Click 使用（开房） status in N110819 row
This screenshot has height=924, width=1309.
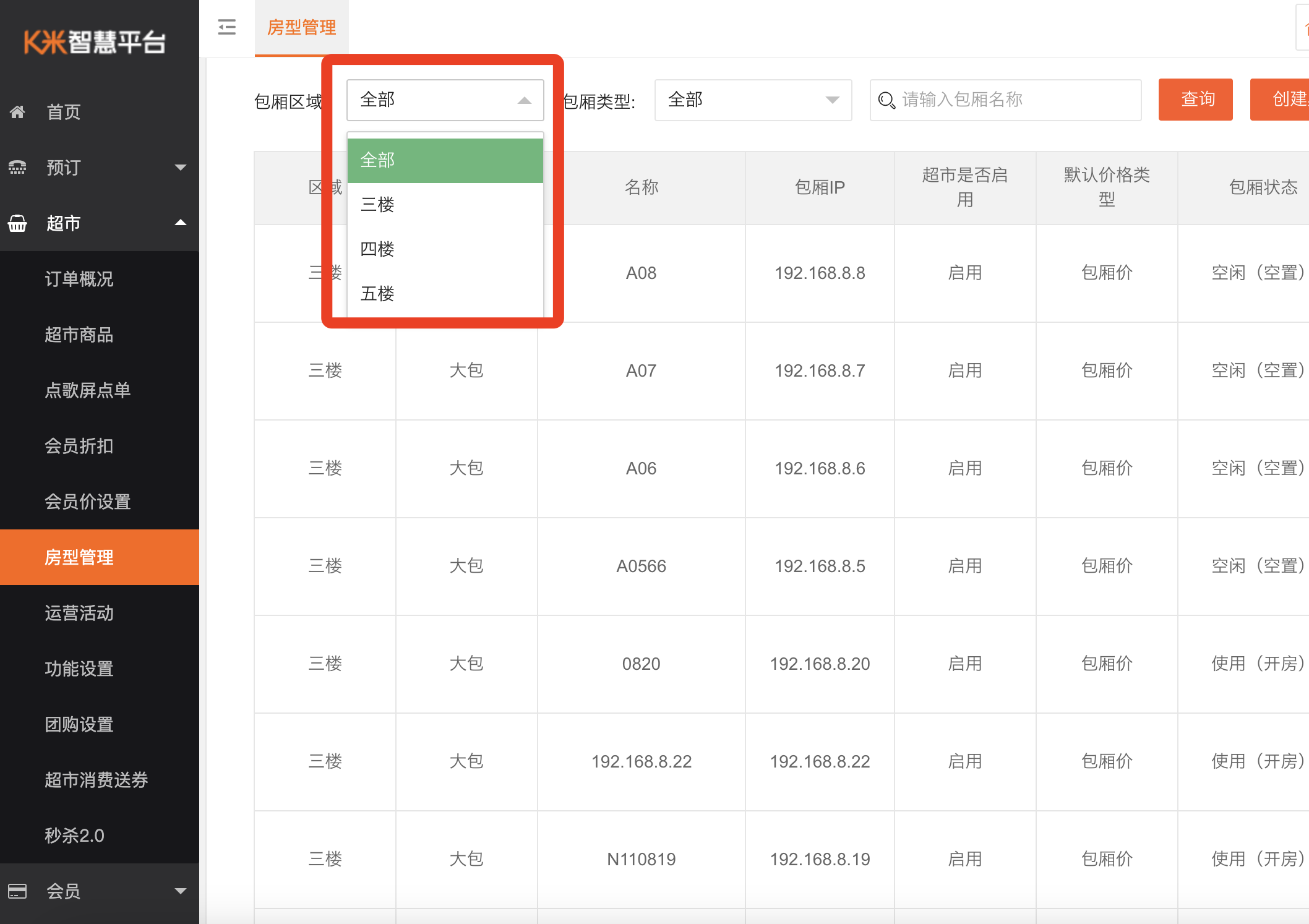click(x=1259, y=859)
